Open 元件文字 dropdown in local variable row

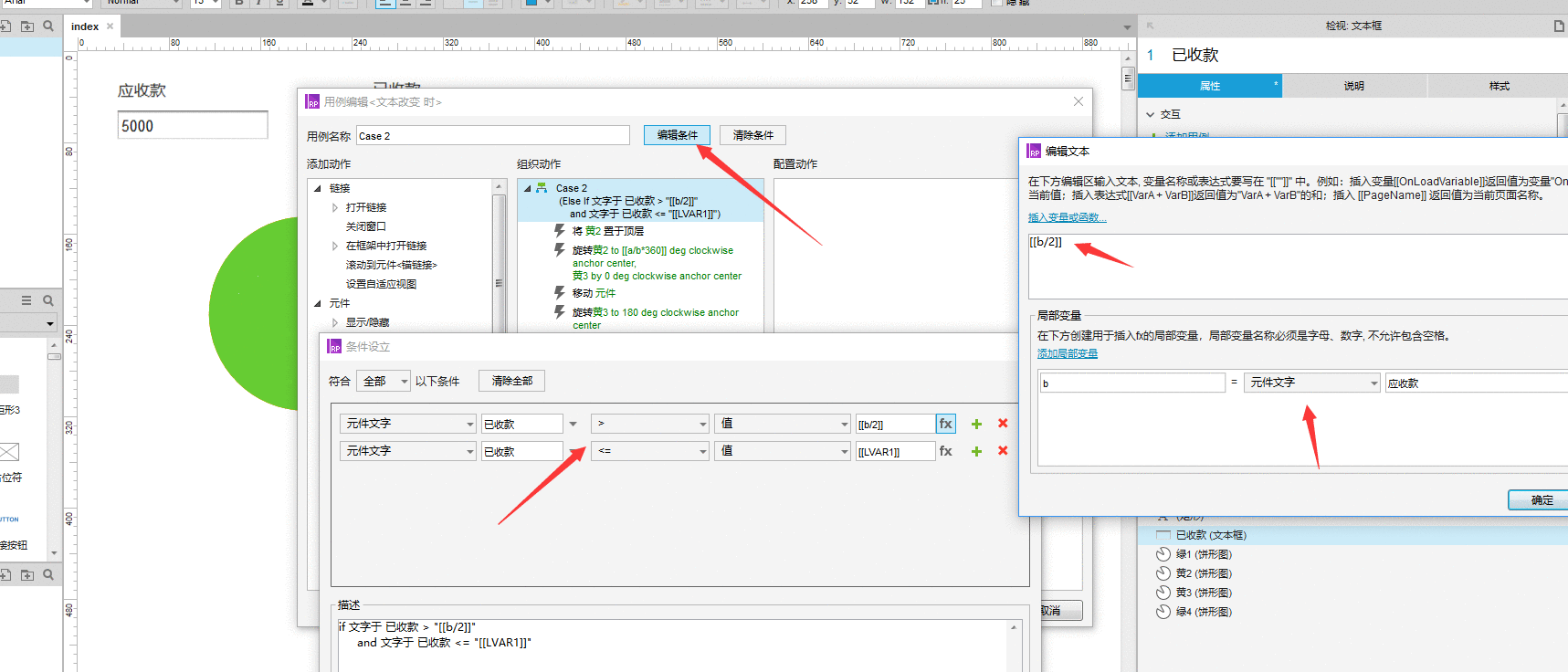[1311, 383]
